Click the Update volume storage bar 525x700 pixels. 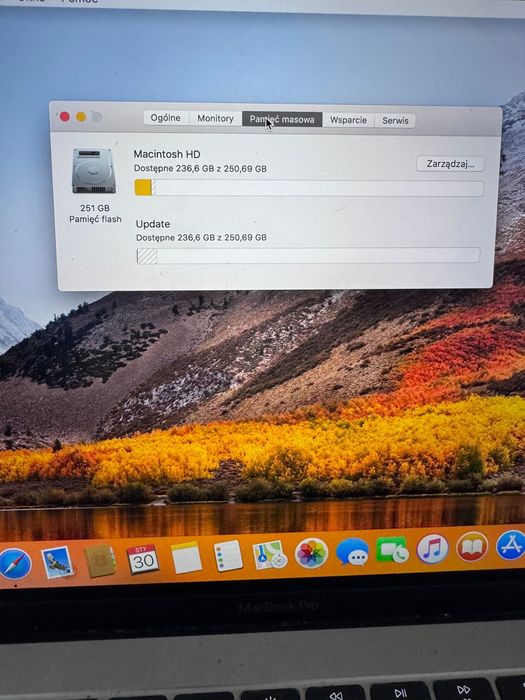[x=308, y=256]
